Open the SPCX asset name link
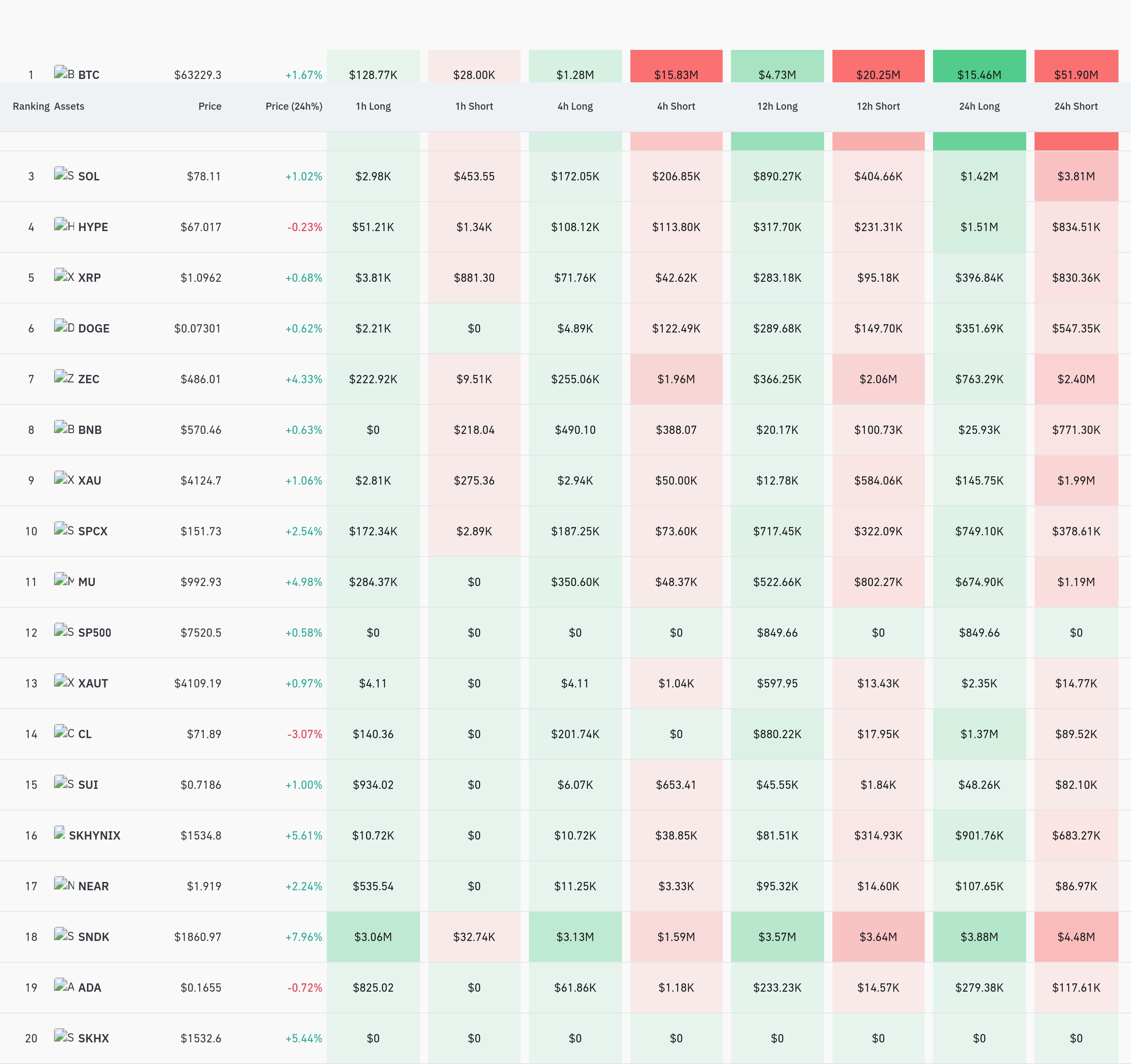 [93, 531]
